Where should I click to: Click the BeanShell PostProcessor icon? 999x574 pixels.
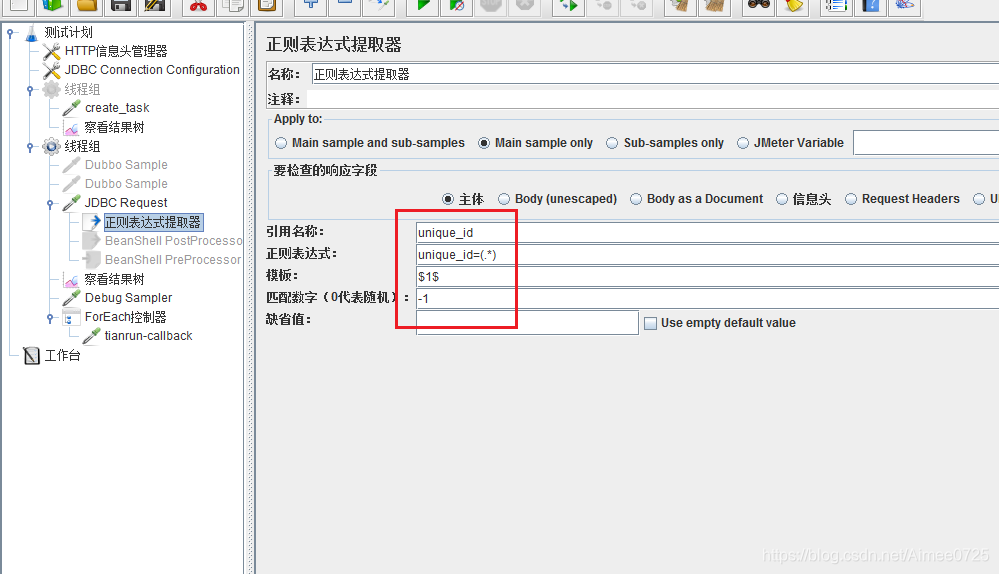point(92,241)
